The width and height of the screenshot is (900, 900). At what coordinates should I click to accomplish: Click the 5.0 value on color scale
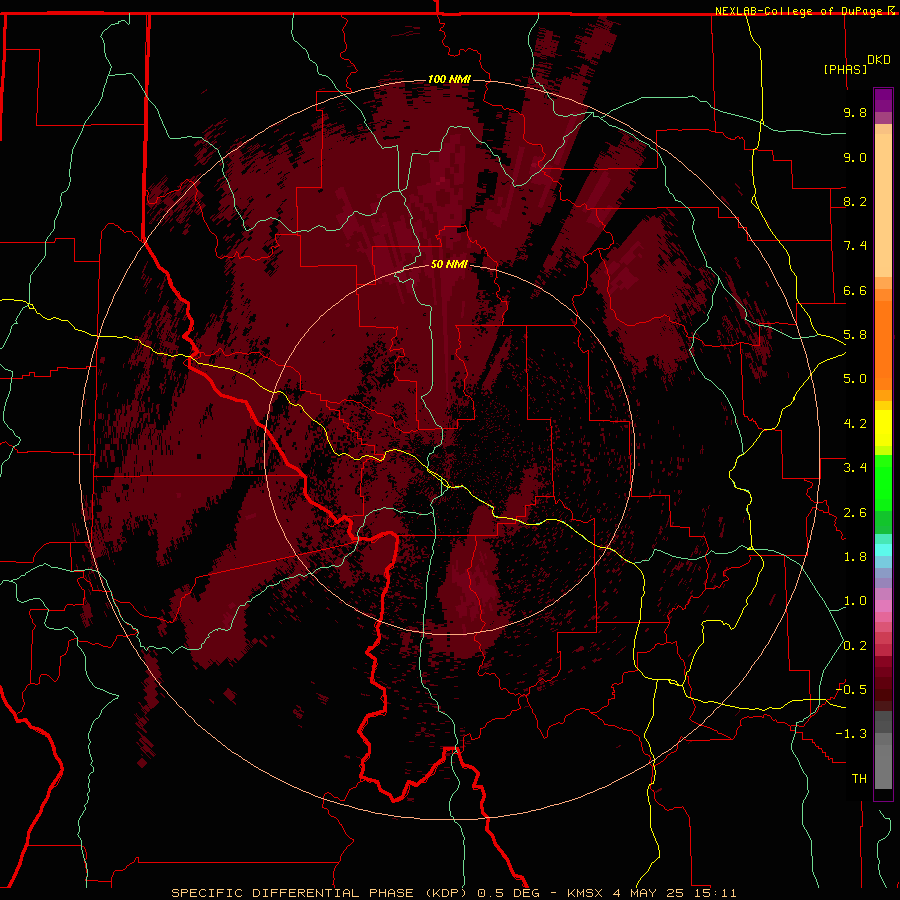(855, 379)
